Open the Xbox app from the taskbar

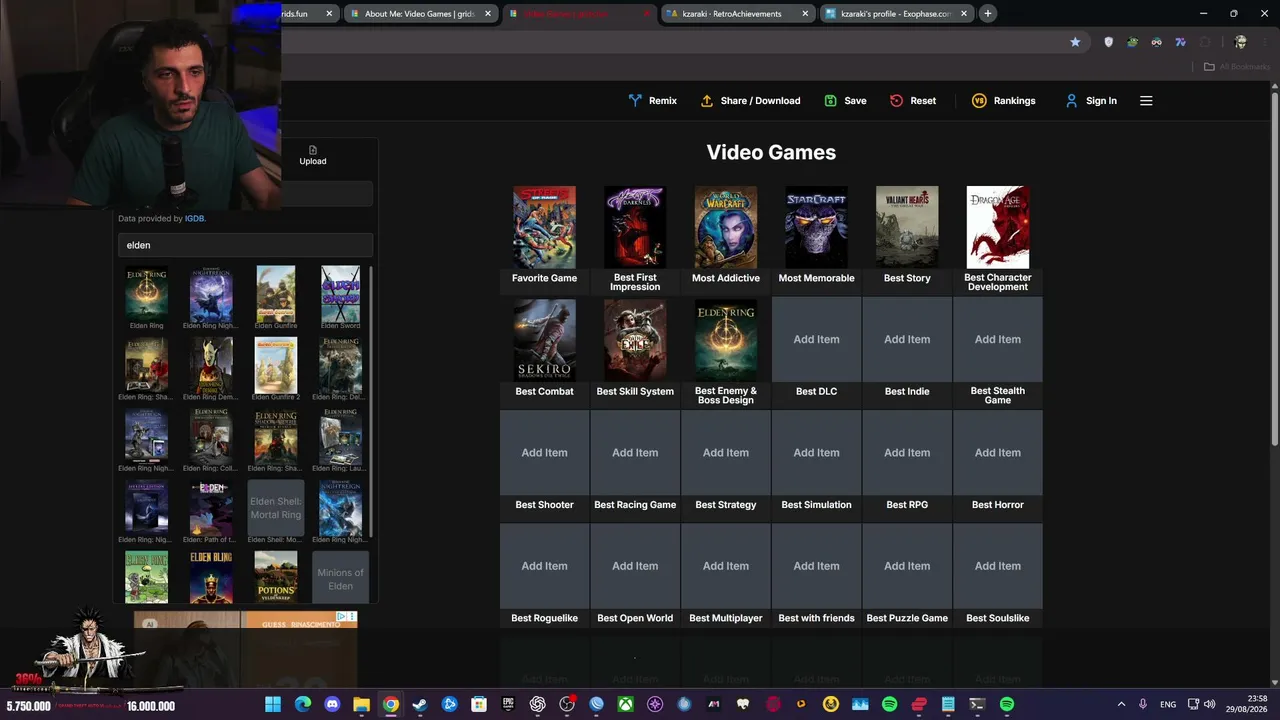click(626, 704)
